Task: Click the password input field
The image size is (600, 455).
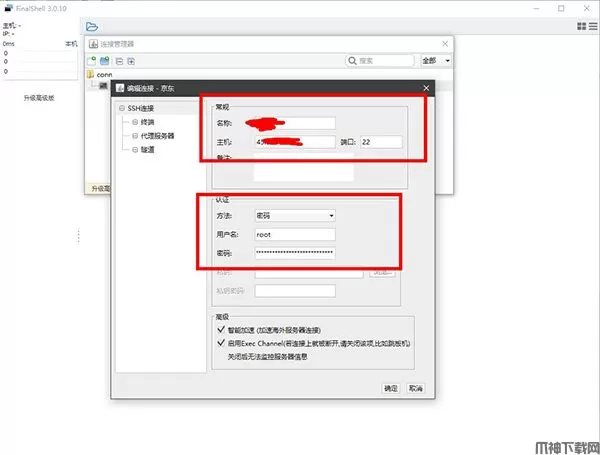Action: (x=295, y=253)
